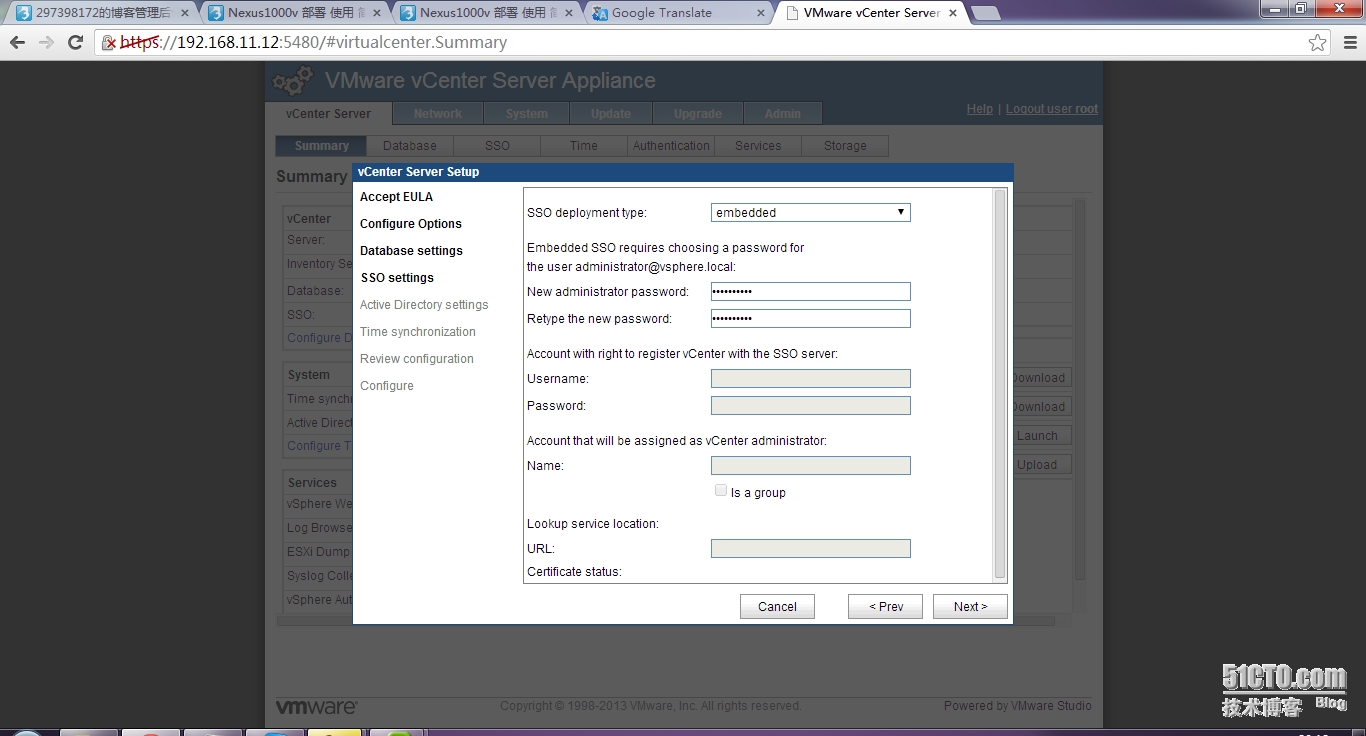Open vCenter Server main tab
Image resolution: width=1366 pixels, height=736 pixels.
coord(328,113)
